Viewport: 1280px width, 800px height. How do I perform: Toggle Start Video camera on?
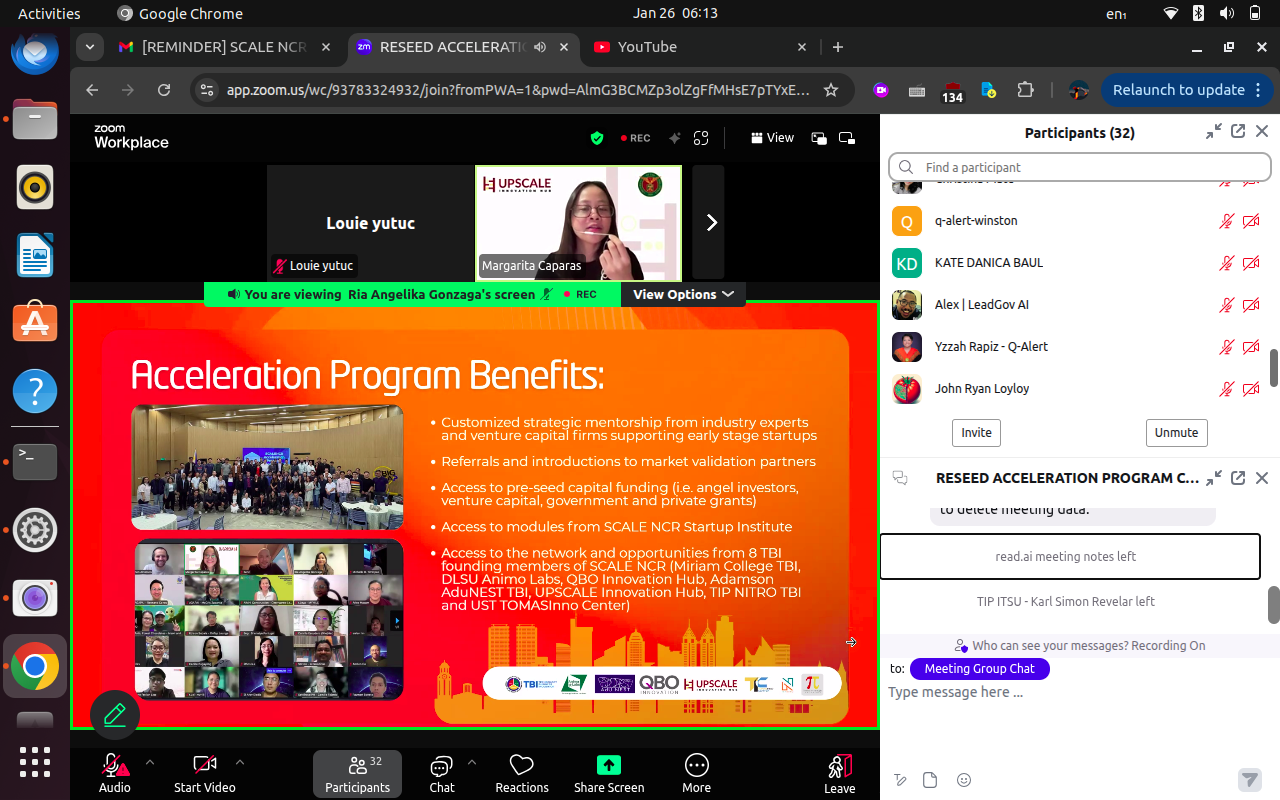pos(205,766)
